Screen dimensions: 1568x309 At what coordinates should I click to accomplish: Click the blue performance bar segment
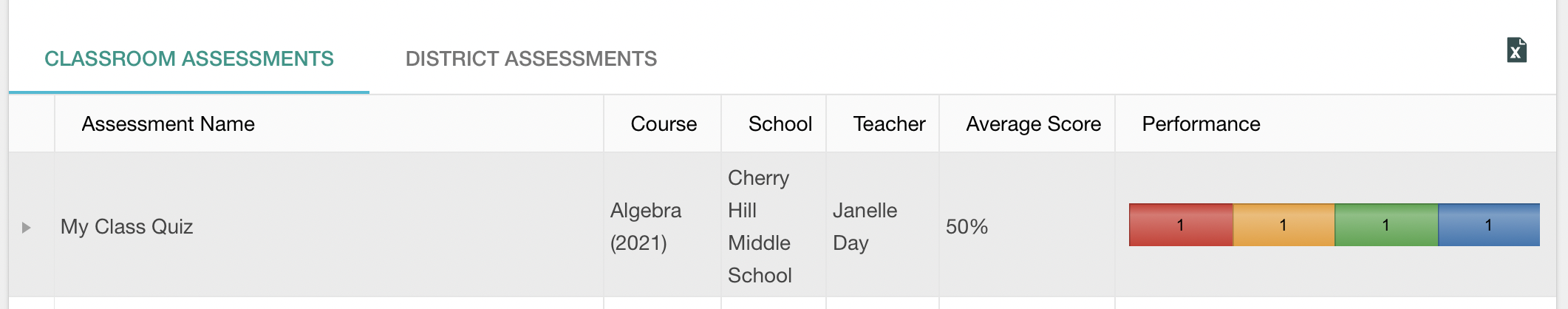1489,225
